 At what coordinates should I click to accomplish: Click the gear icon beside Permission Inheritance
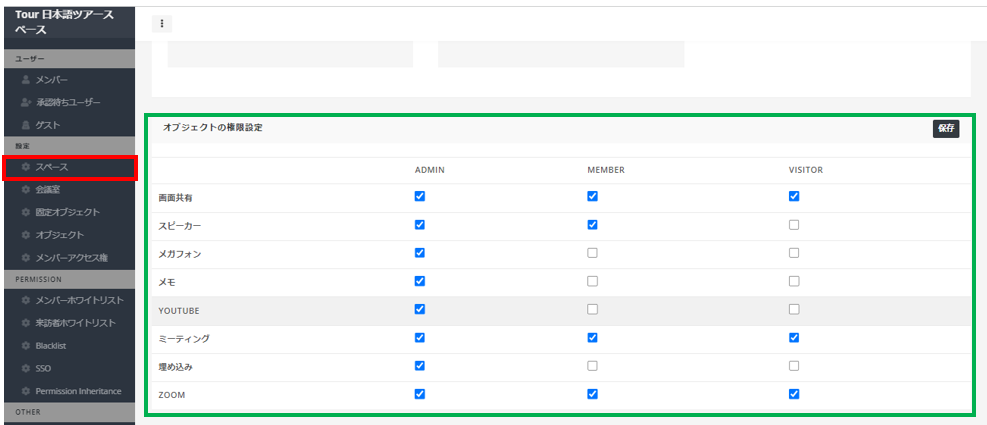(25, 391)
